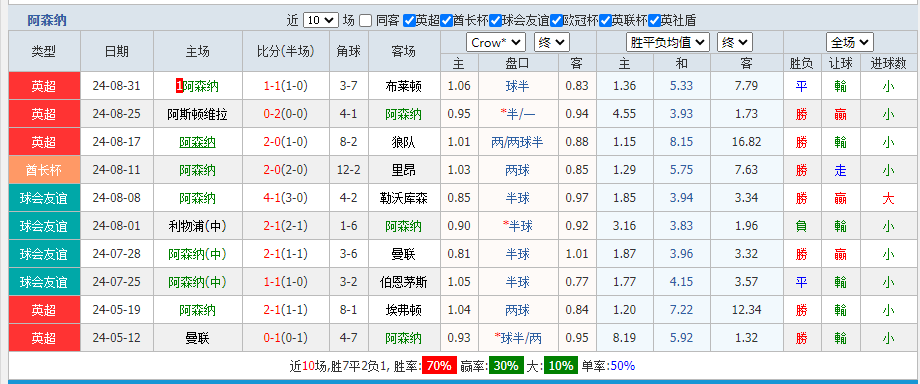Toggle the 同客 checkbox
Image resolution: width=920 pixels, height=384 pixels.
click(x=366, y=21)
